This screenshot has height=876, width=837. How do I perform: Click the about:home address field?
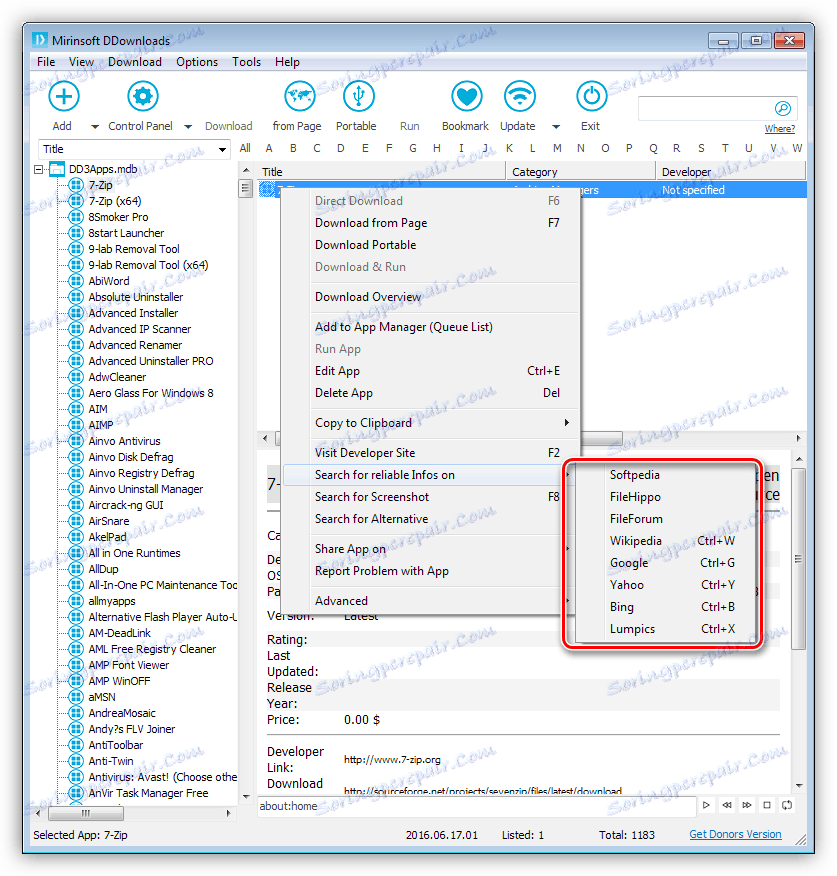pos(476,806)
